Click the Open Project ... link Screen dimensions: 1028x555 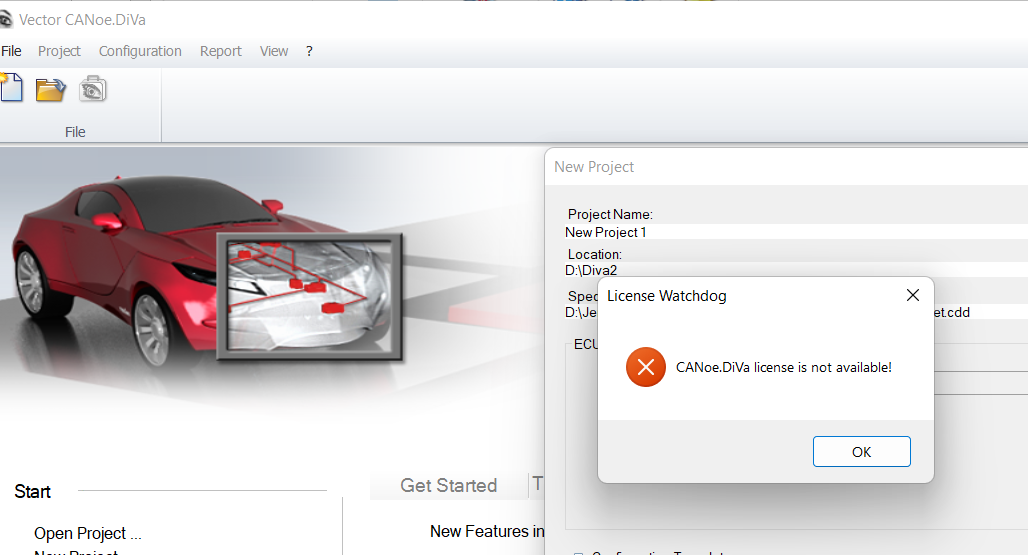[x=88, y=533]
